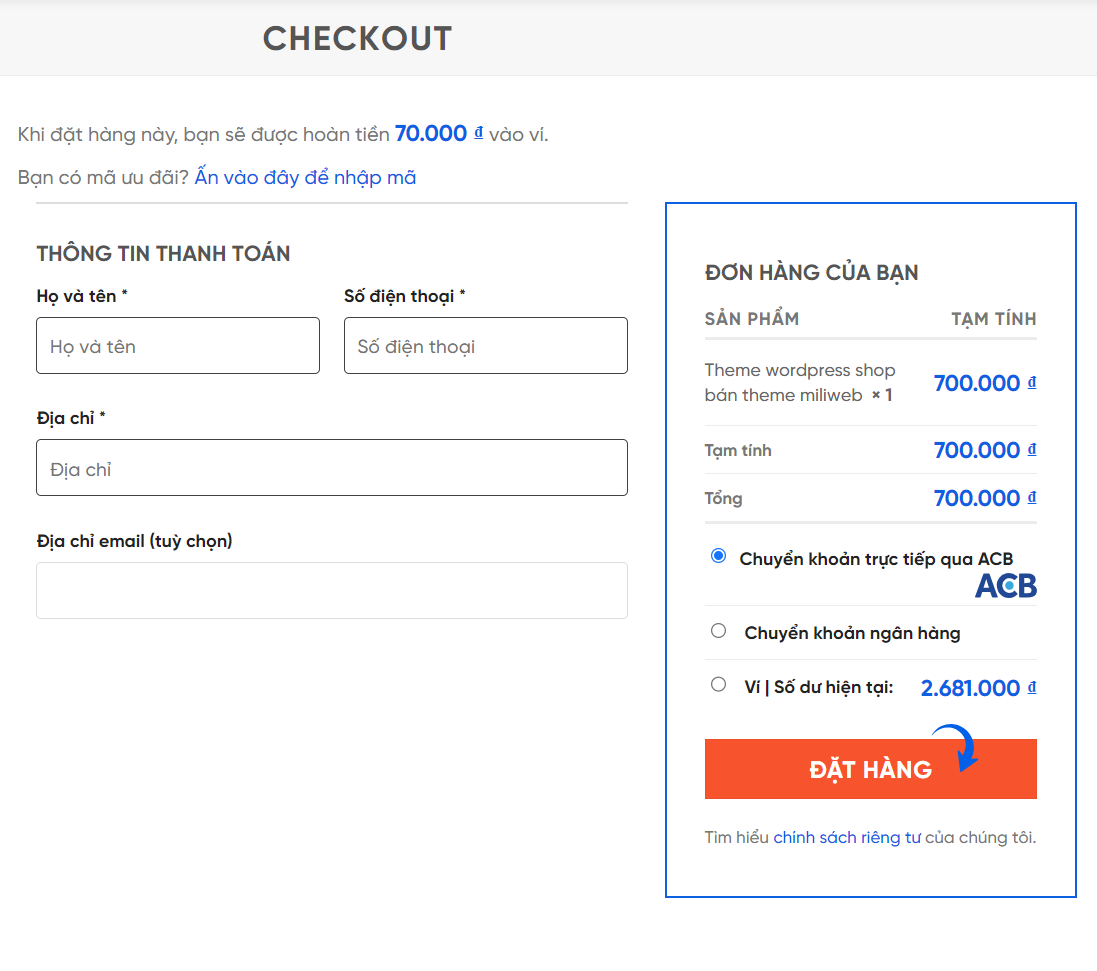The height and width of the screenshot is (971, 1097).
Task: Choose the Chuyển khoản ngân hàng radio button
Action: [718, 631]
